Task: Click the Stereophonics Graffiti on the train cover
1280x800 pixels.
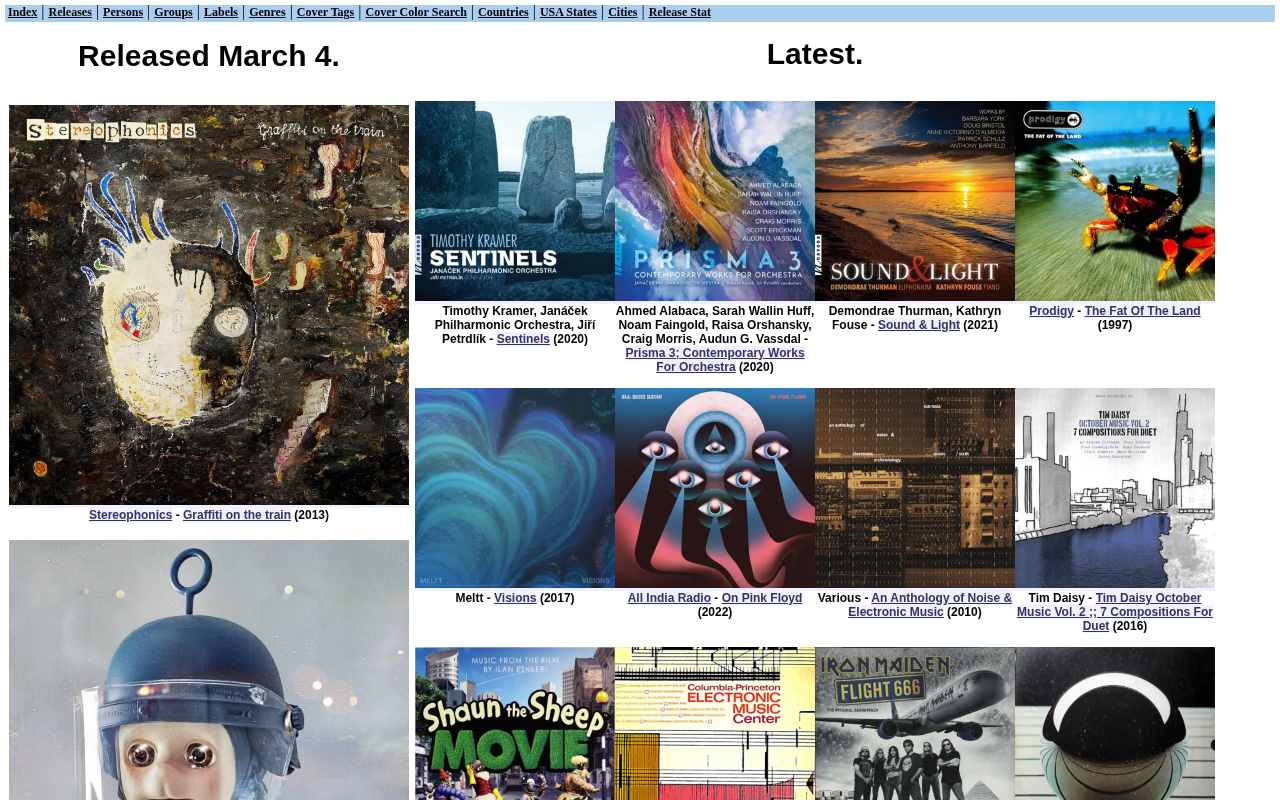Action: pyautogui.click(x=209, y=305)
